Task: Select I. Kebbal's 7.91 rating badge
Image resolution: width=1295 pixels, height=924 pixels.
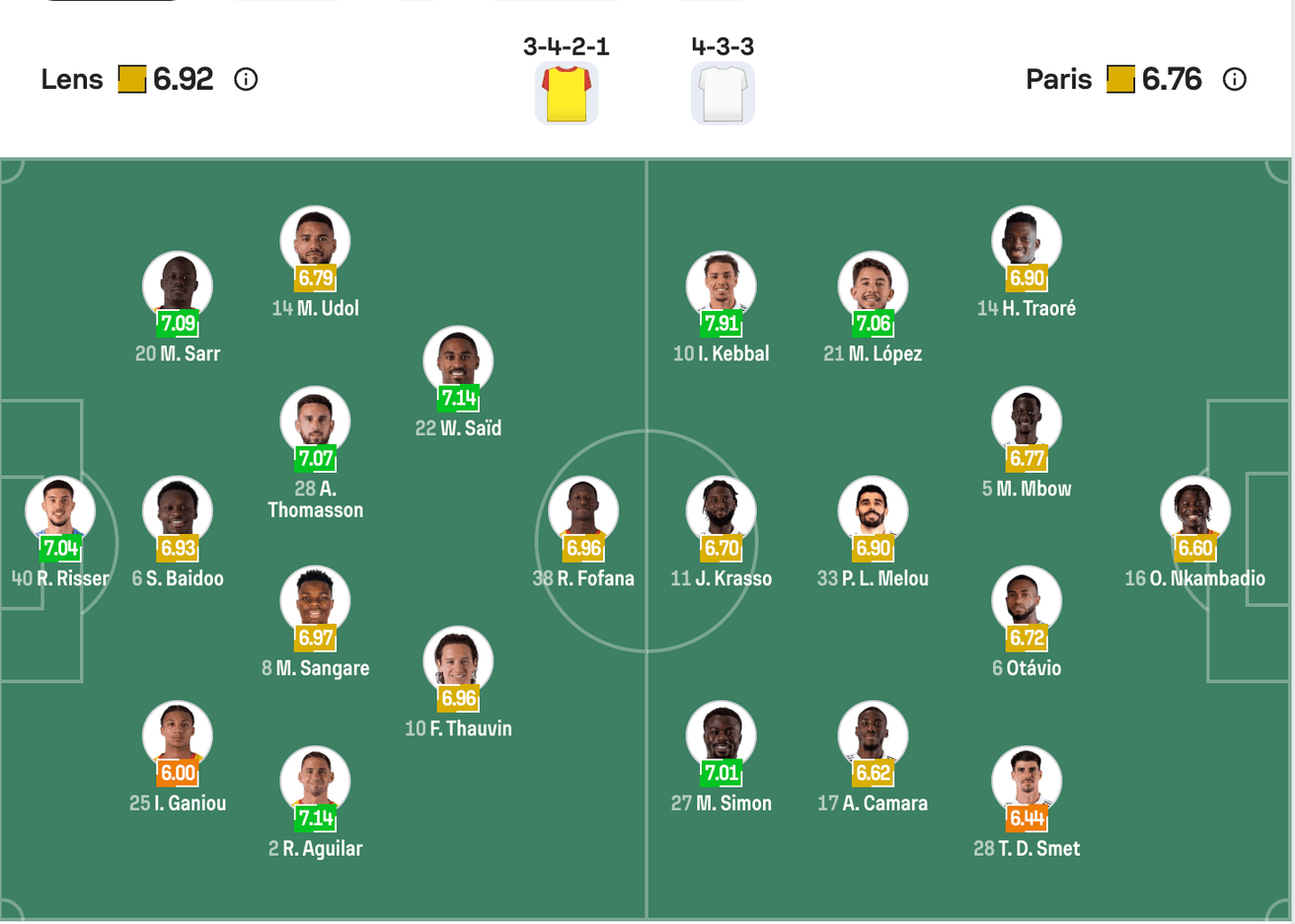Action: [x=722, y=323]
